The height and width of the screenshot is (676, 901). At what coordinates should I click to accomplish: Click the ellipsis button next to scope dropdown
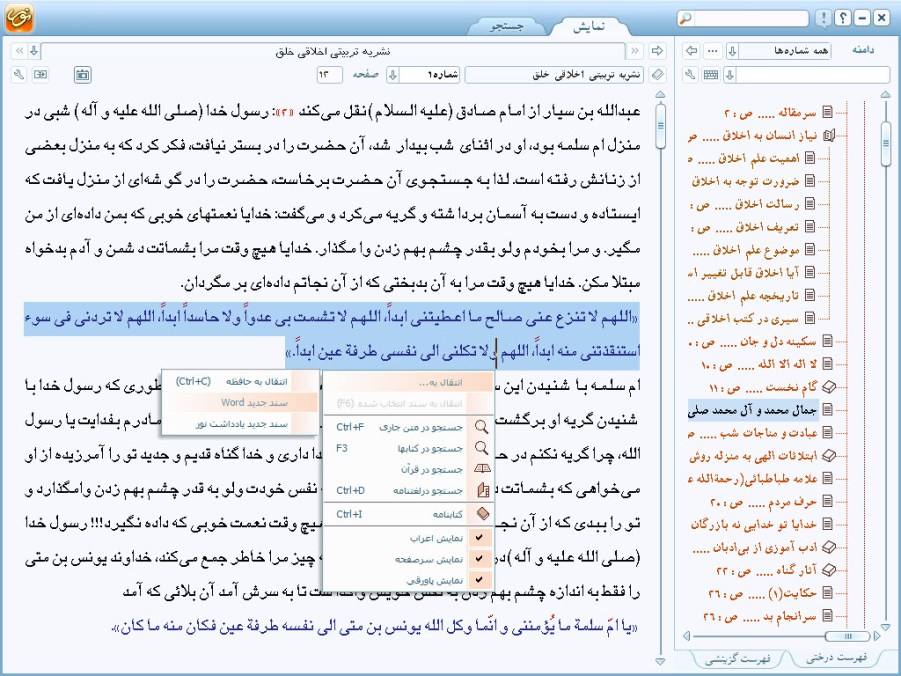713,51
